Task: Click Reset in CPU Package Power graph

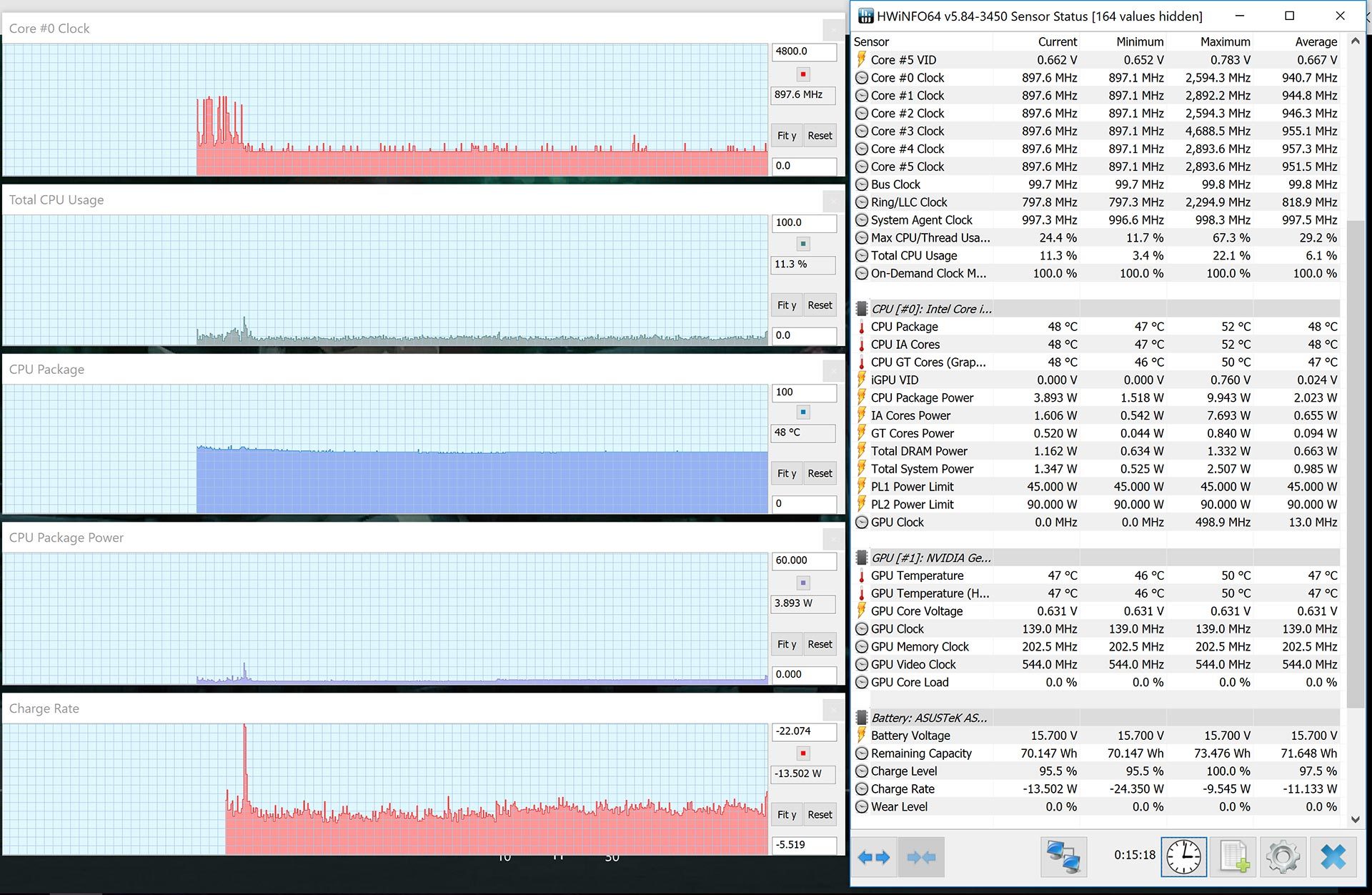Action: (820, 644)
